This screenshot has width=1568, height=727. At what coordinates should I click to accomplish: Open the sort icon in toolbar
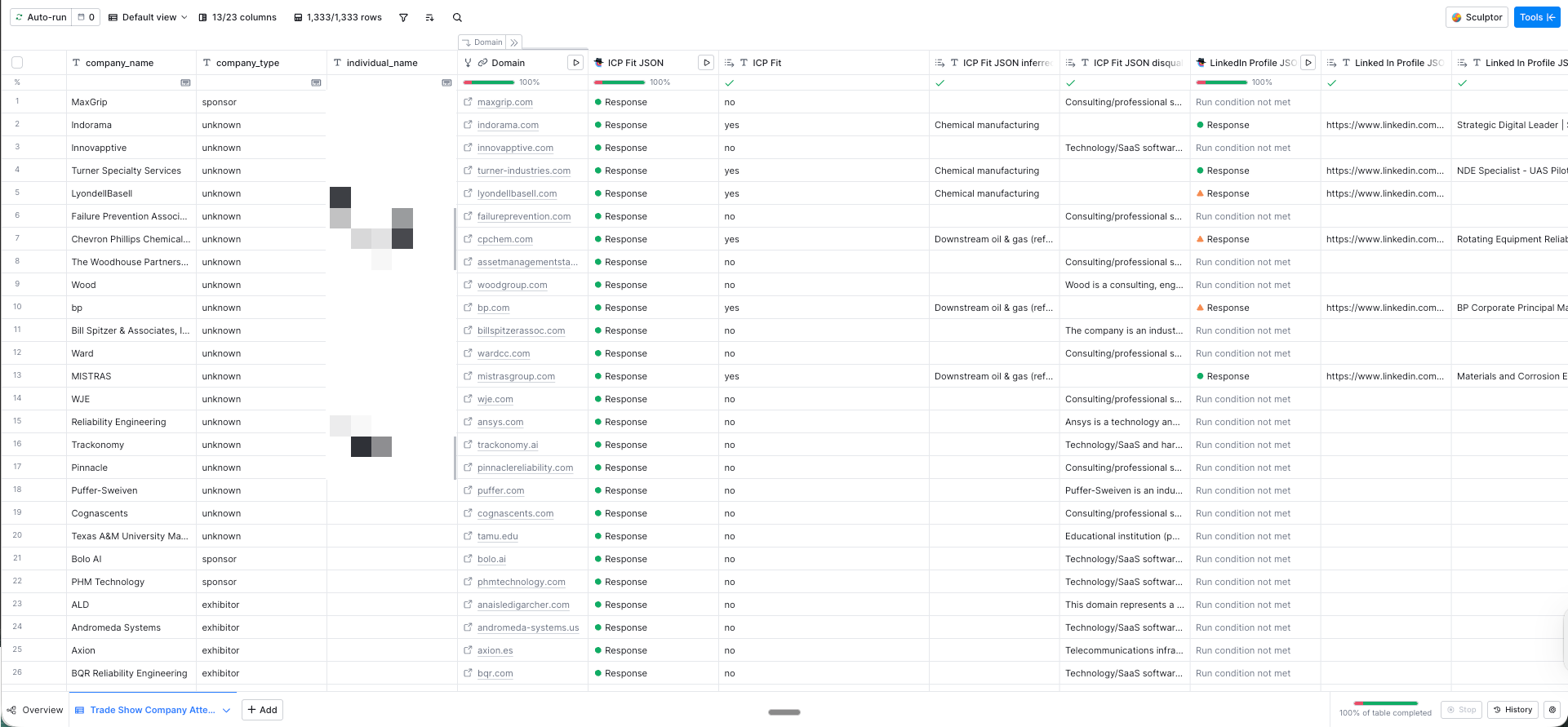[430, 17]
